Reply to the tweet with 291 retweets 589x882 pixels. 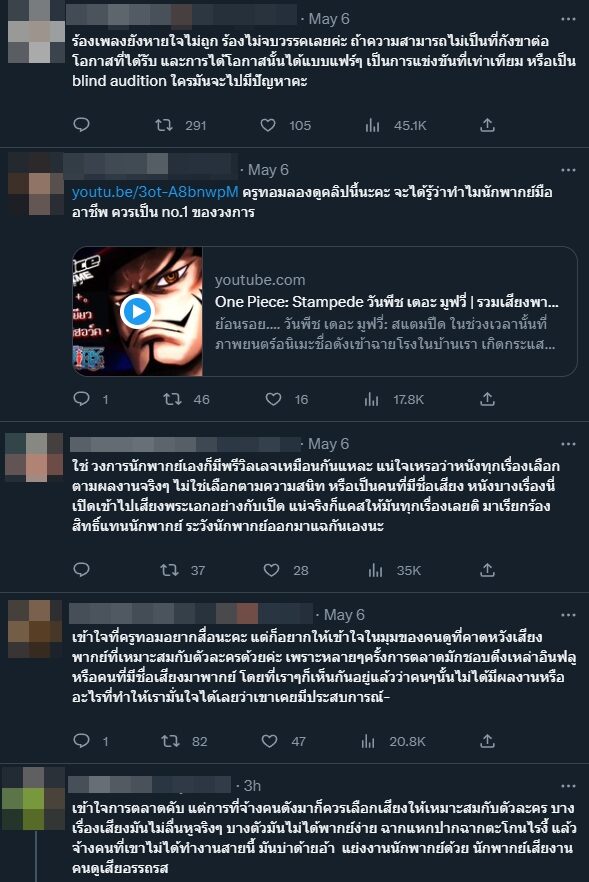pyautogui.click(x=82, y=124)
